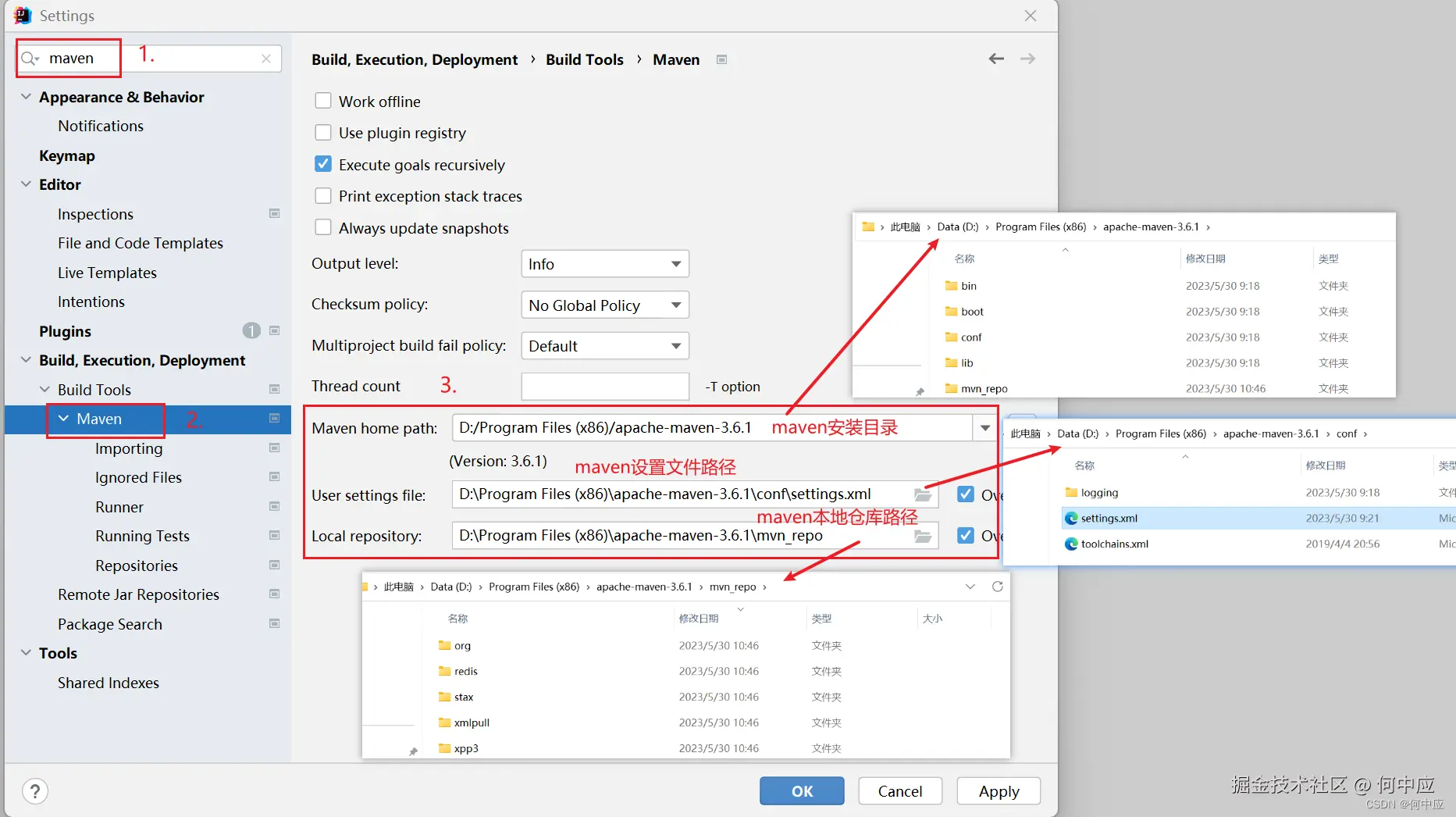
Task: Enable Print exception stack traces
Action: pyautogui.click(x=323, y=195)
